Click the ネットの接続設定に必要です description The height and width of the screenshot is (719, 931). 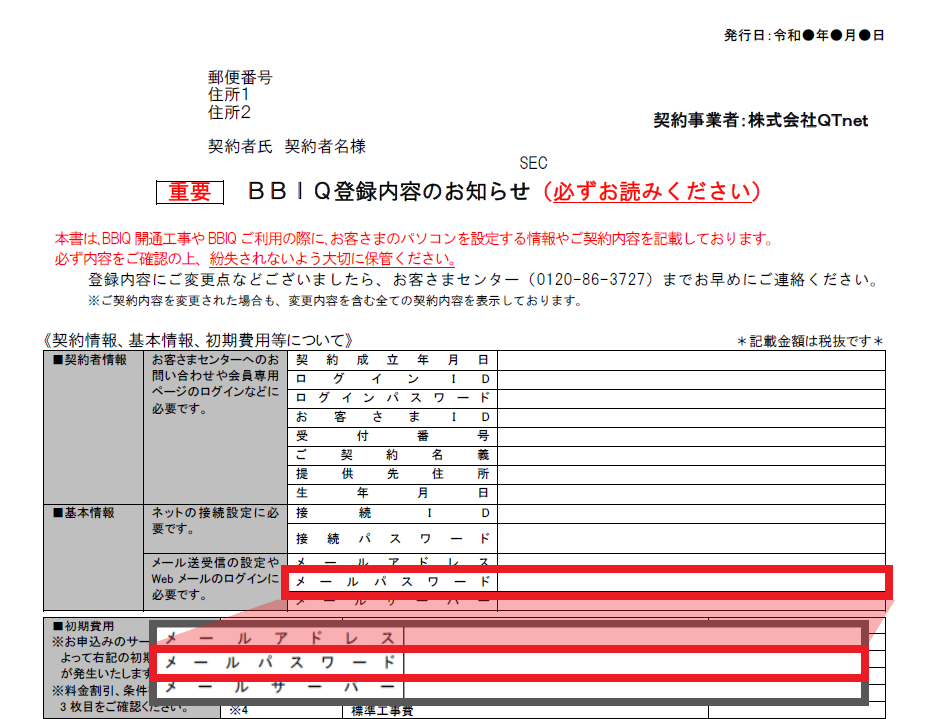[215, 521]
